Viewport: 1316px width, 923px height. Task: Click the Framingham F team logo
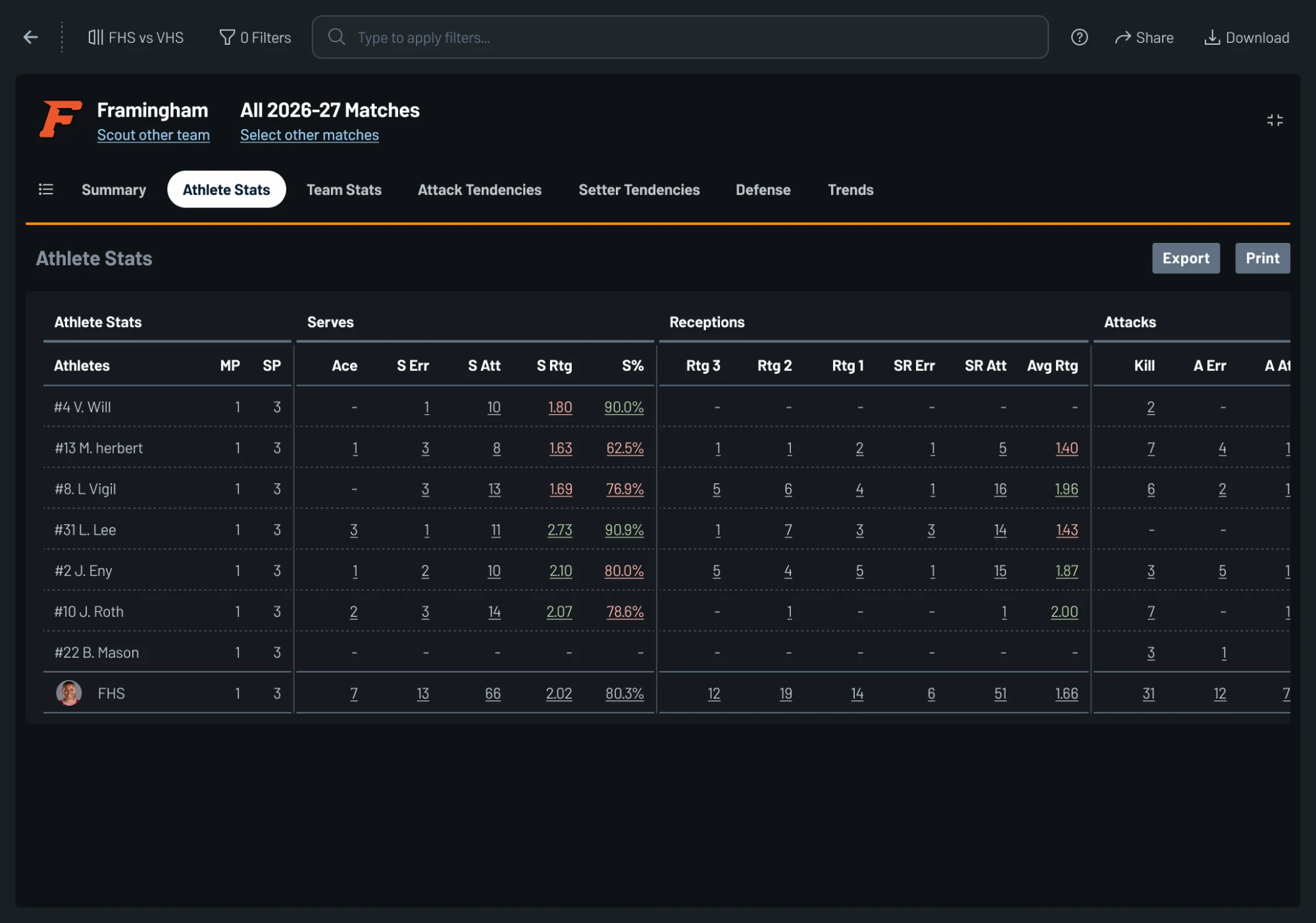(61, 119)
